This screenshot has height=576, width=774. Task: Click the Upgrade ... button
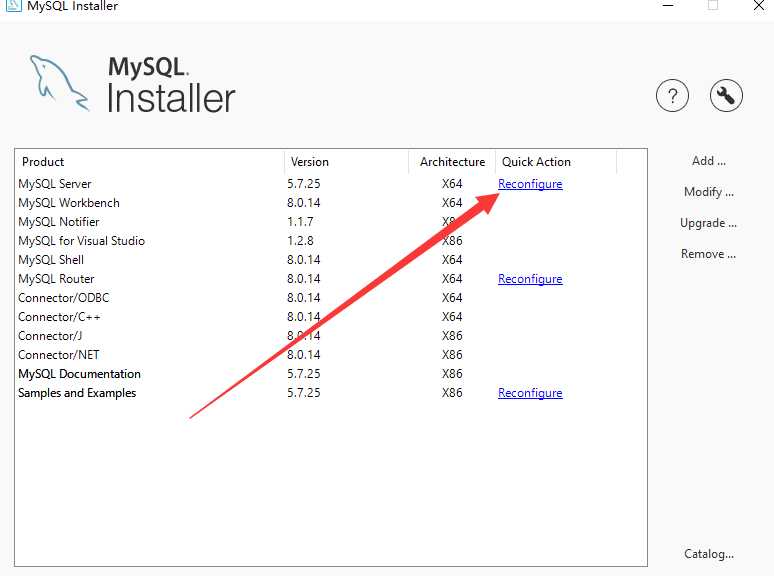click(708, 223)
